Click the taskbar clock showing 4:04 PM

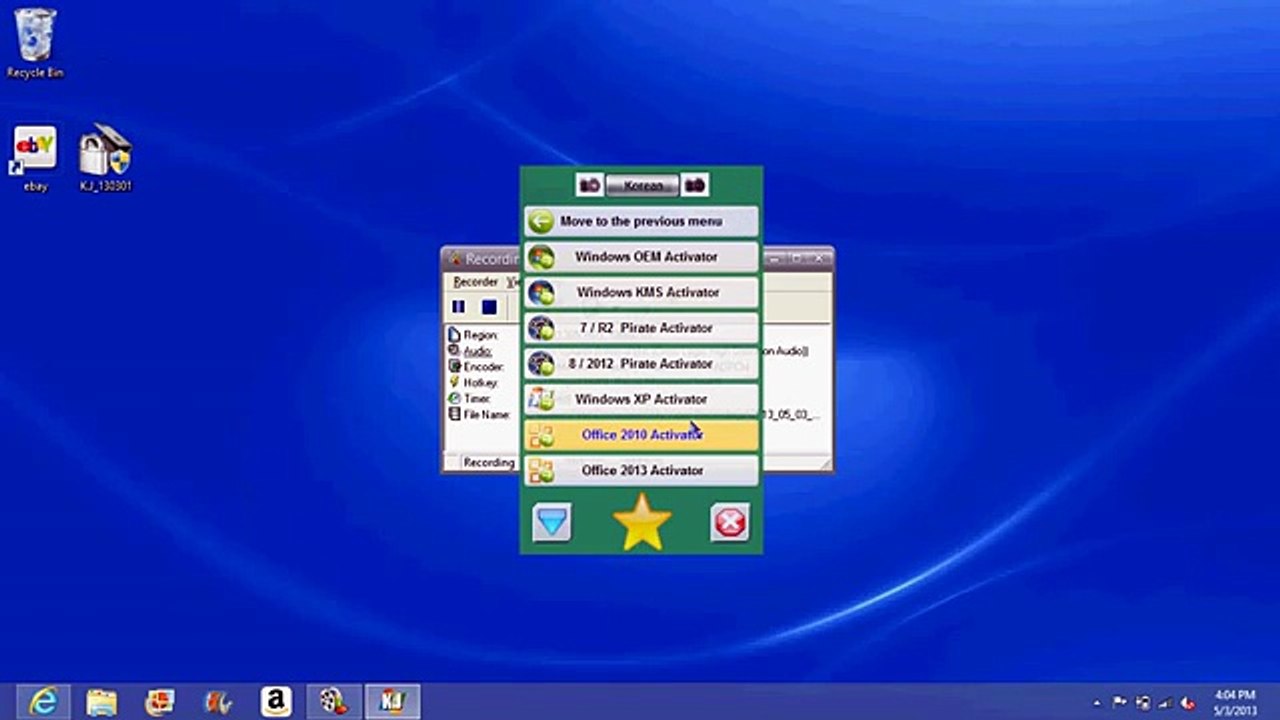[1233, 702]
